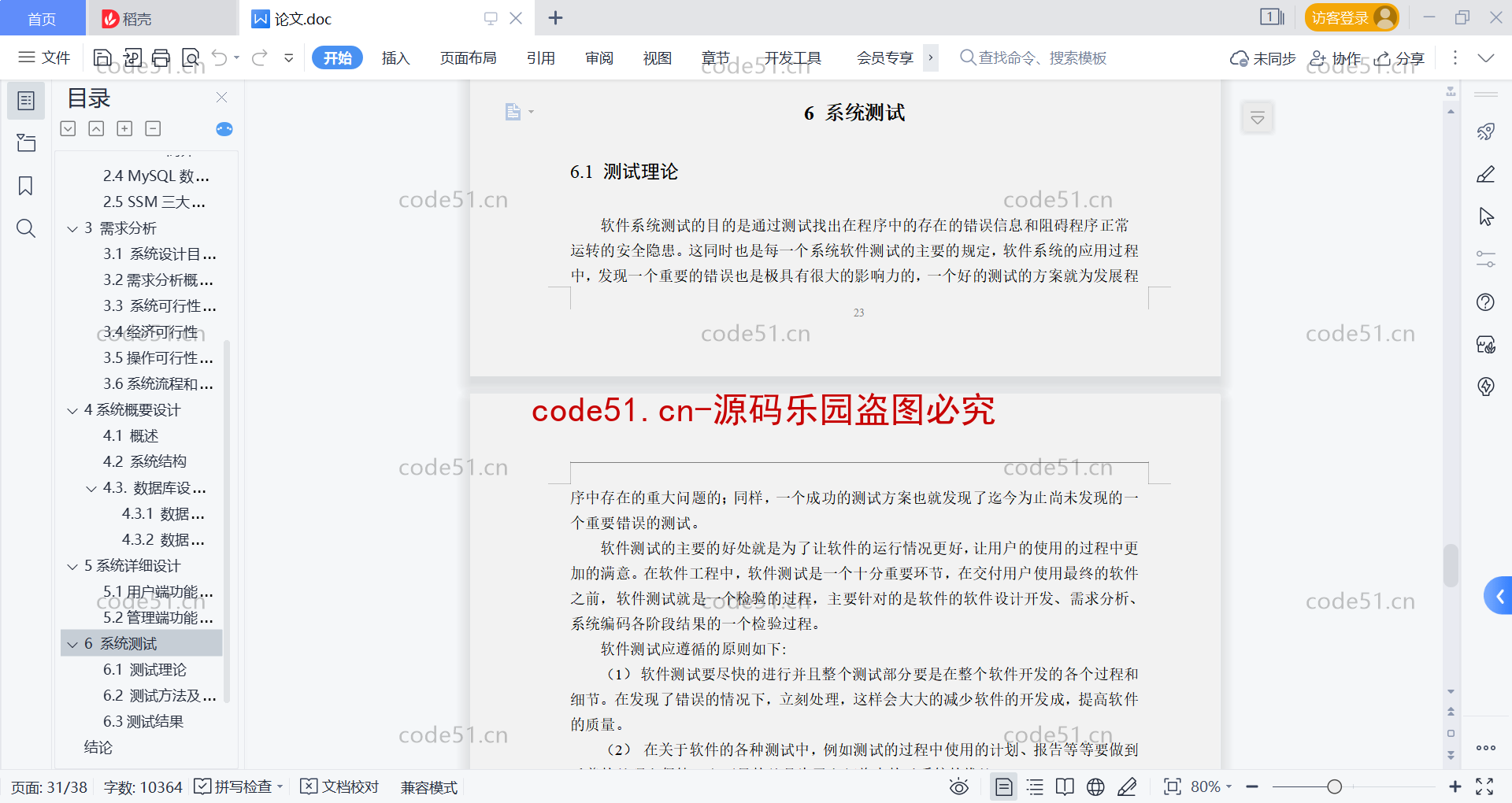Click the fullscreen icon in status bar

[1484, 786]
